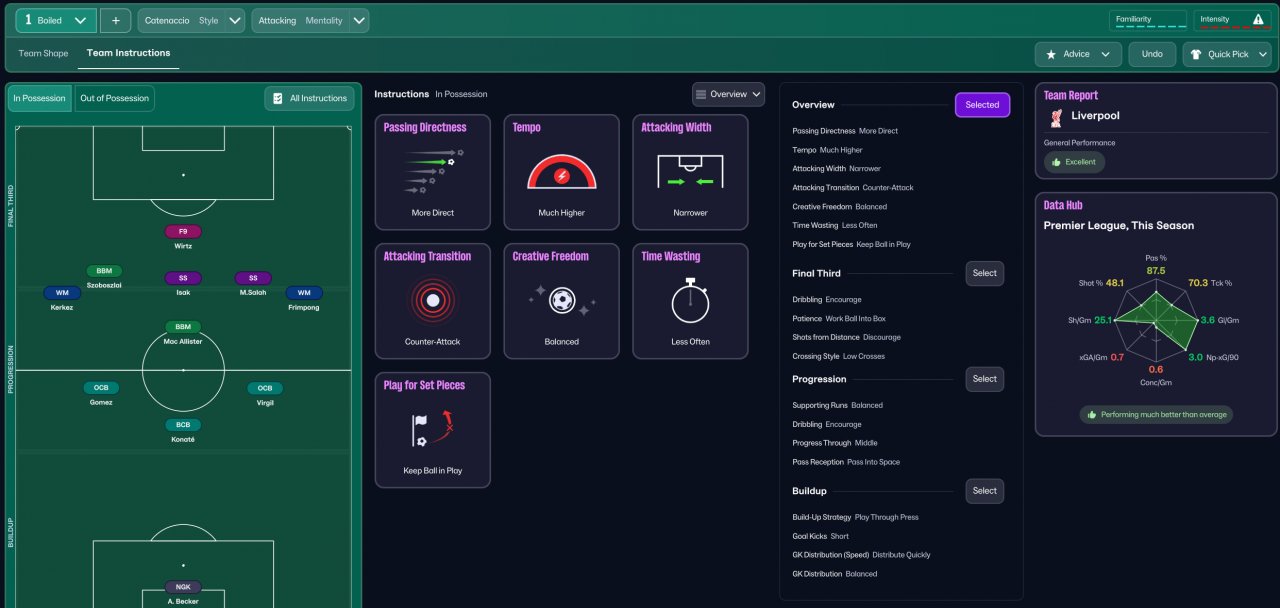Click Pass Reception Pass Into Space text
This screenshot has width=1280, height=608.
tap(846, 462)
